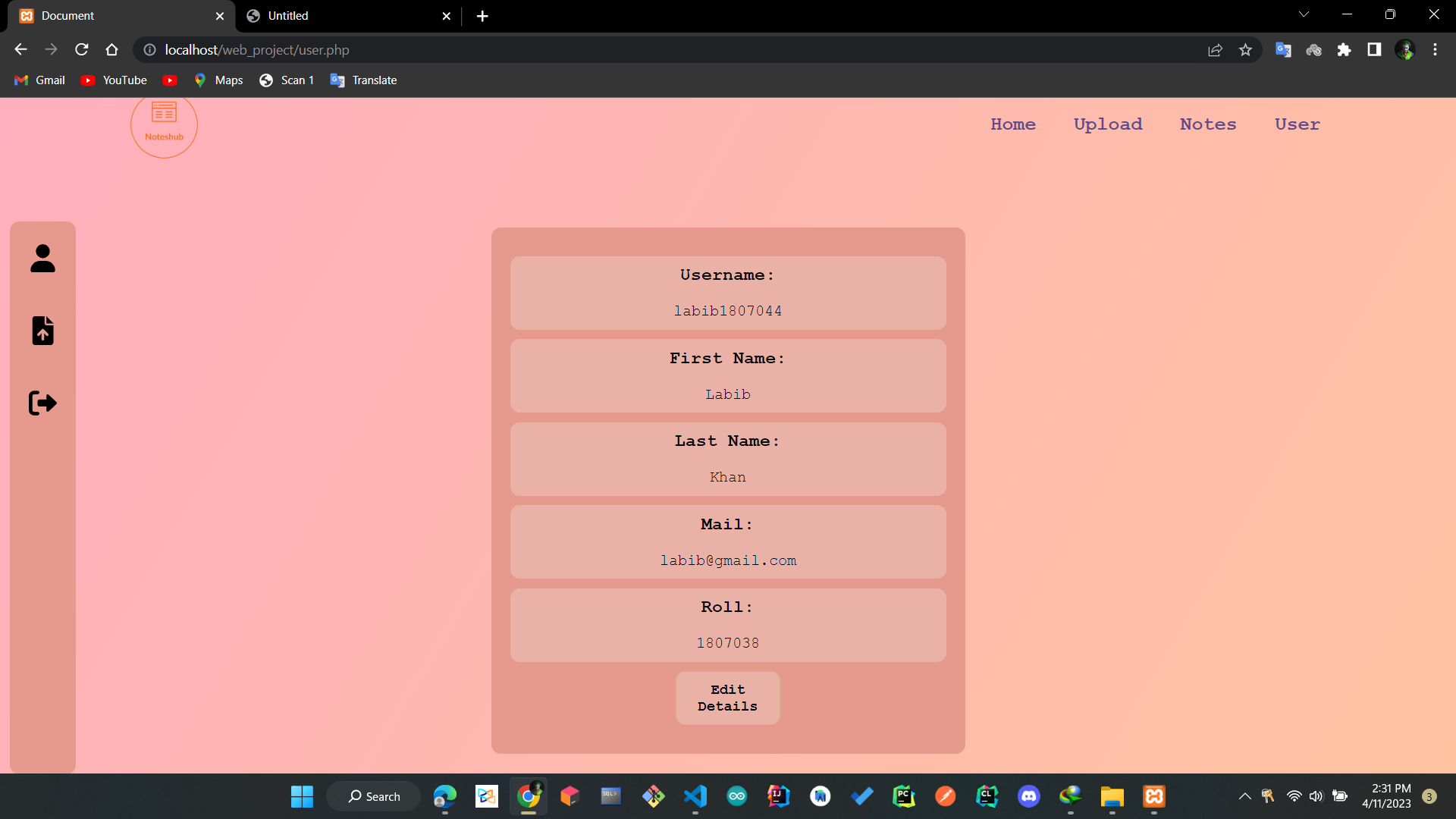The width and height of the screenshot is (1456, 819).
Task: Click the Noteshub logo
Action: [x=164, y=125]
